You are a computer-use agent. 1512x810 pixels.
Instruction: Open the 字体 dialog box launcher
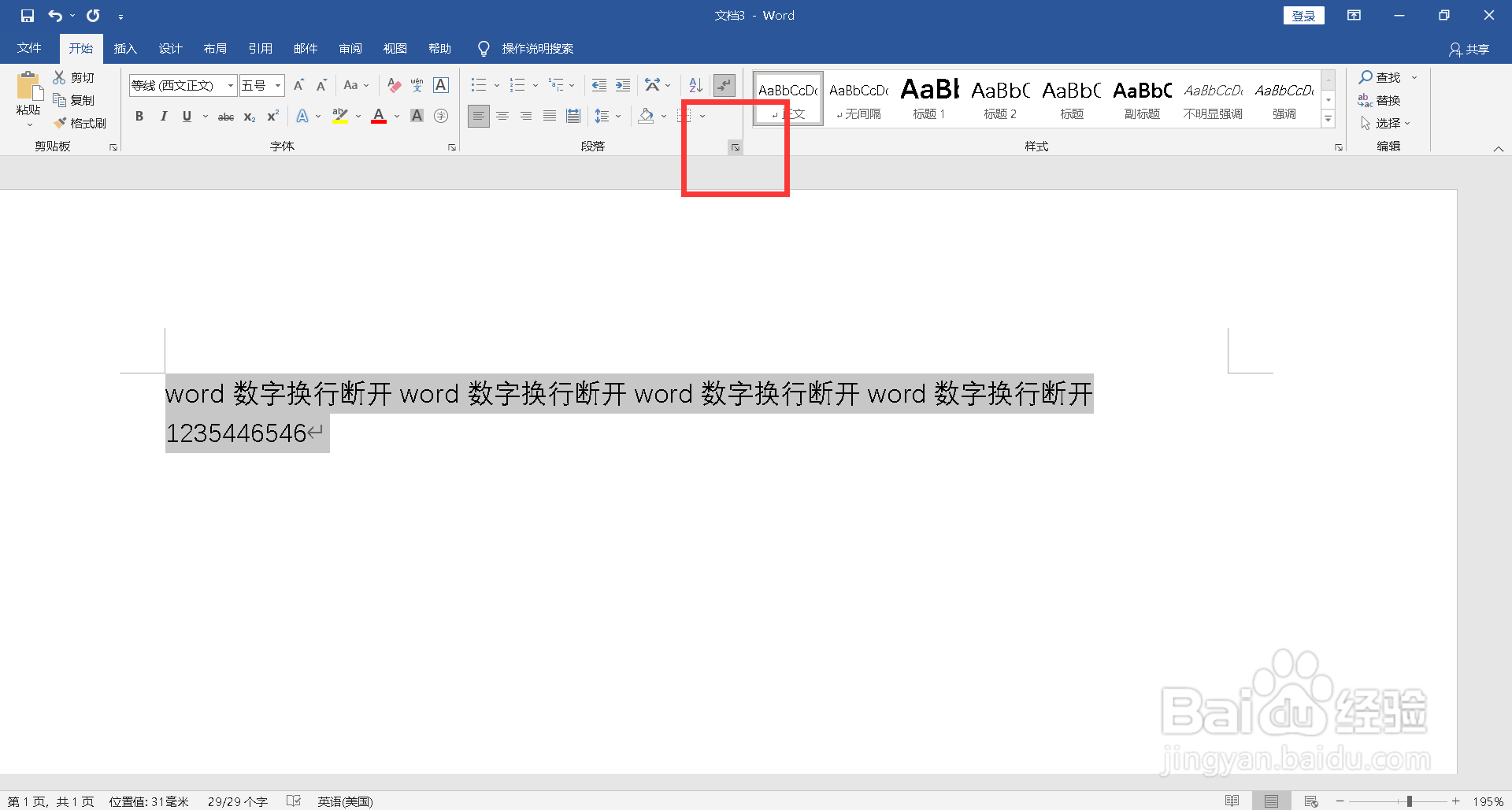click(x=451, y=147)
